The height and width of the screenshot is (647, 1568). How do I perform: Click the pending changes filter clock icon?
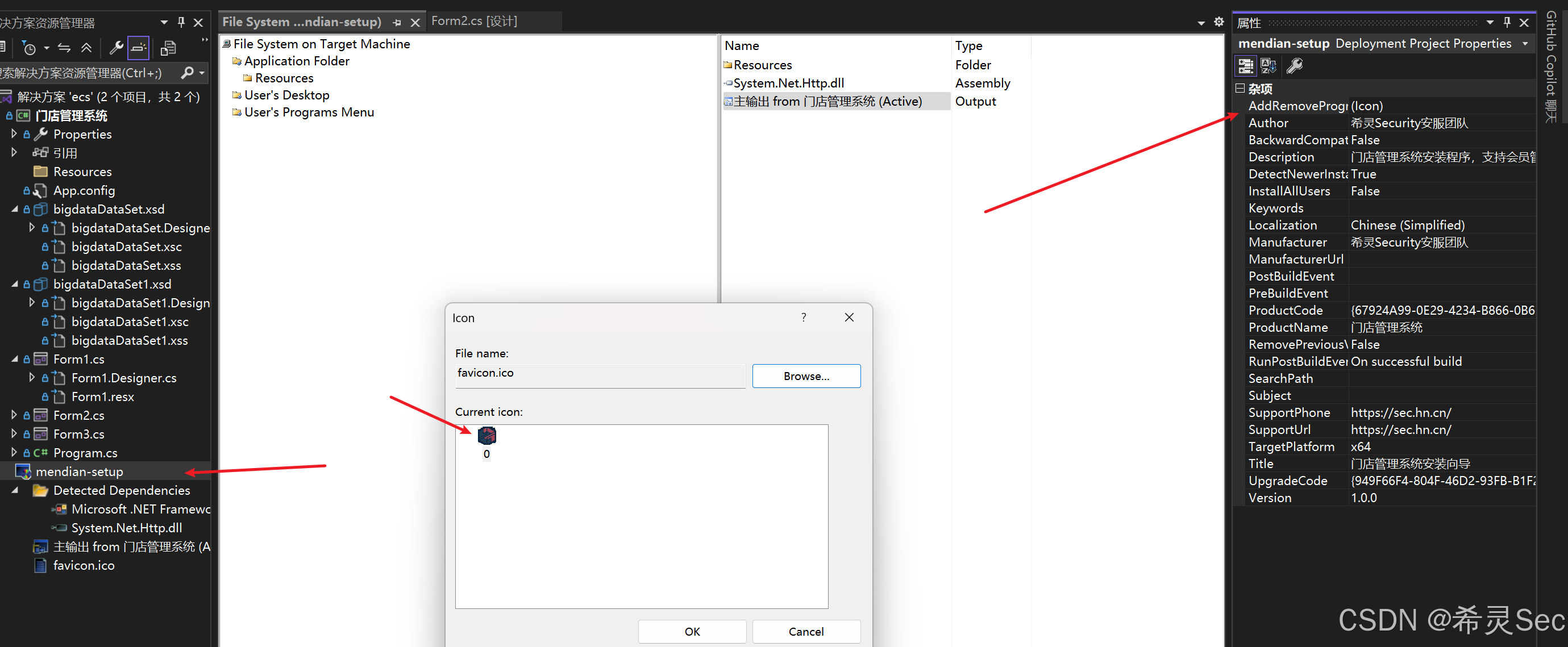[x=29, y=48]
